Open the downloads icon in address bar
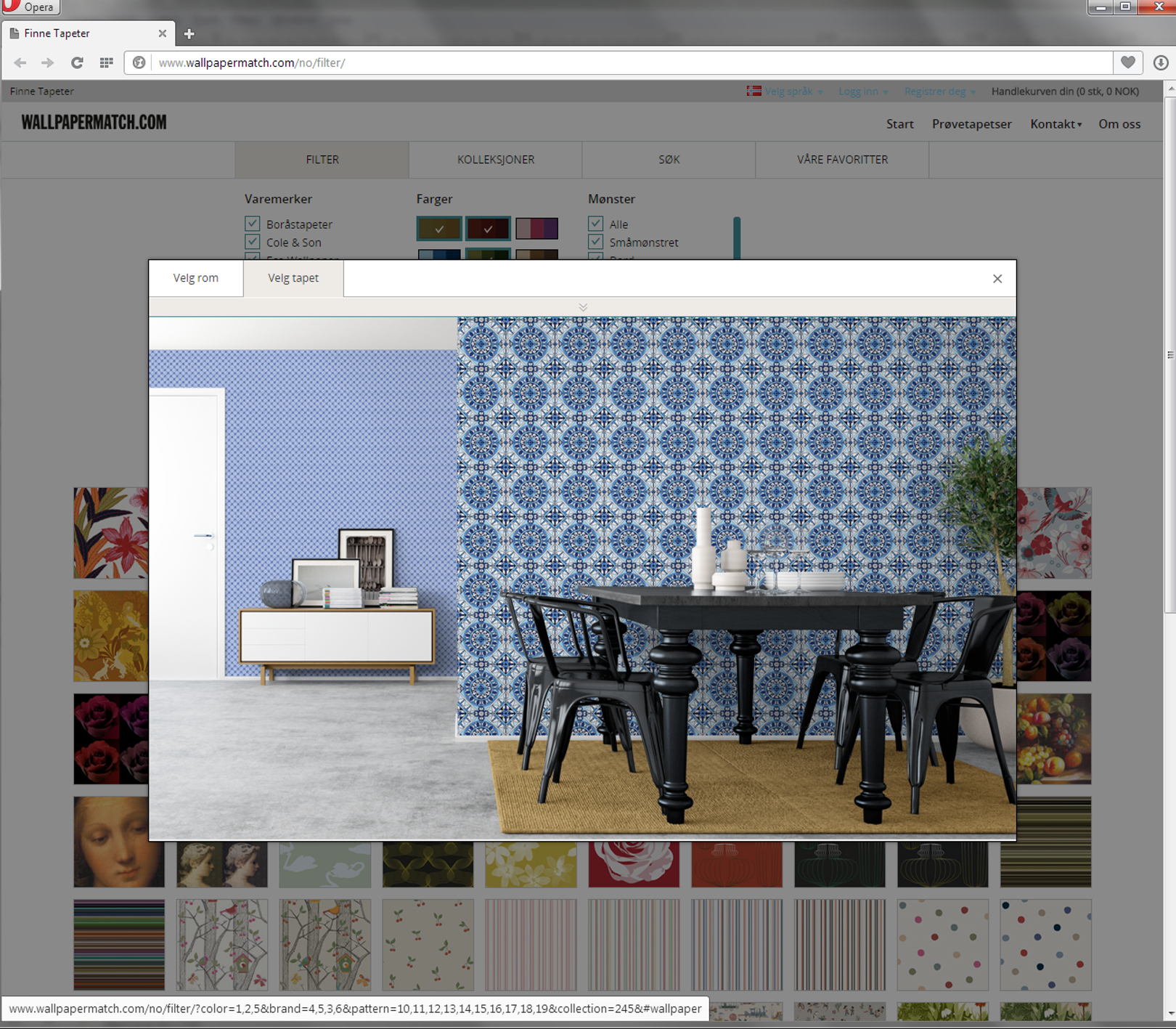Screen dimensions: 1176x1029 click(1160, 63)
